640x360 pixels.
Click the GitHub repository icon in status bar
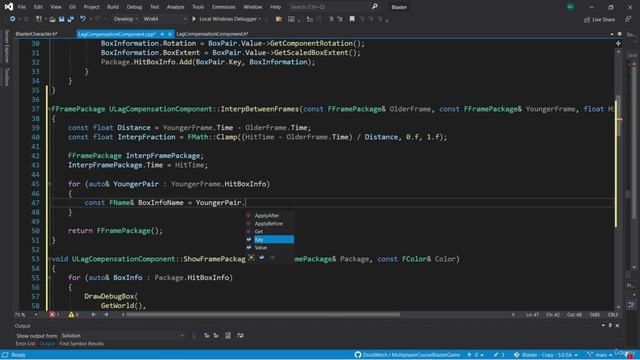tap(358, 355)
